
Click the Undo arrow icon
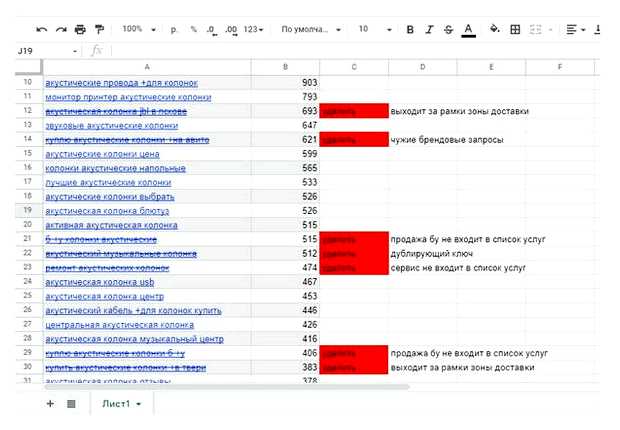(x=43, y=30)
